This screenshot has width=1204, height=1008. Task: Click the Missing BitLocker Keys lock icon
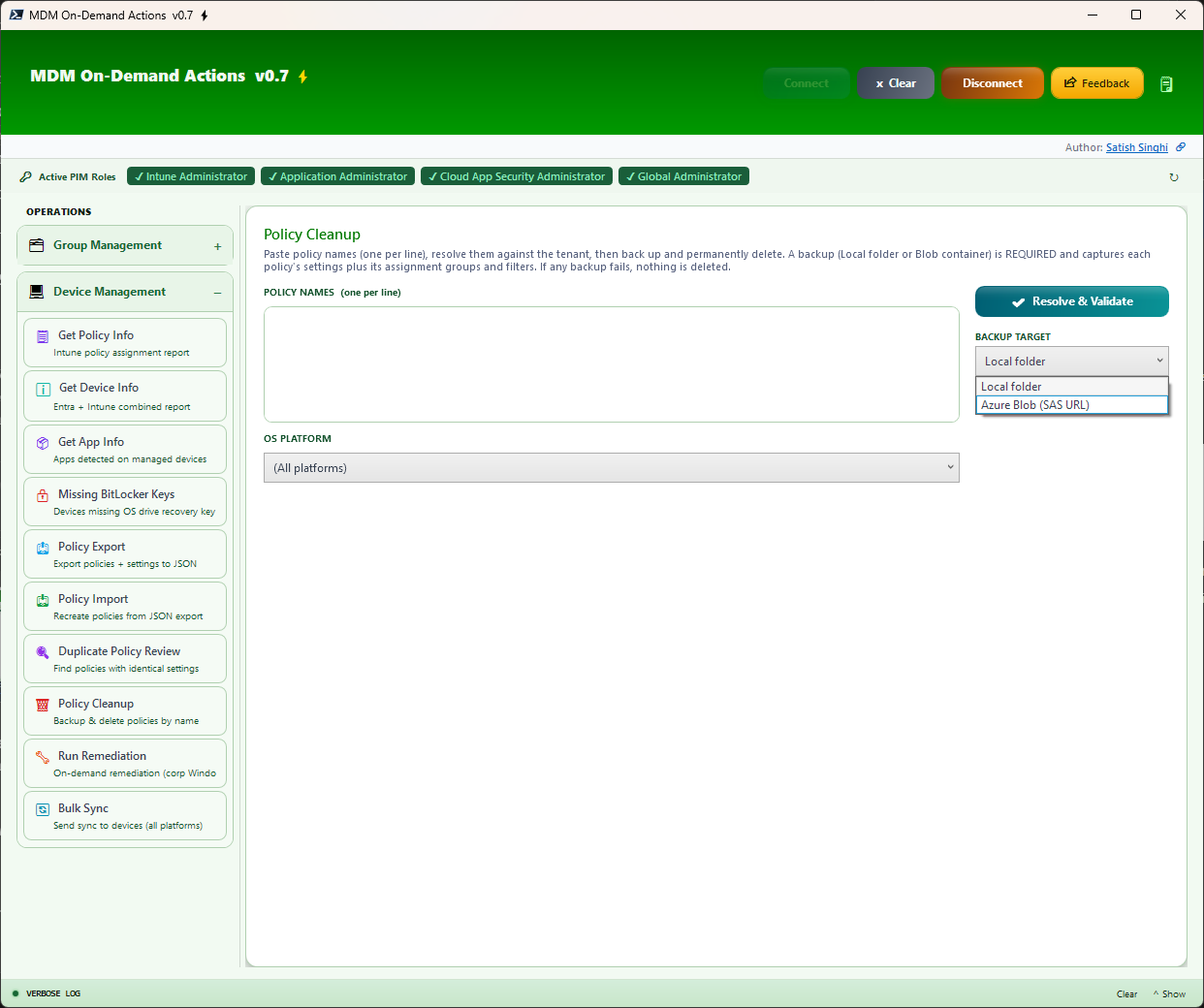43,495
